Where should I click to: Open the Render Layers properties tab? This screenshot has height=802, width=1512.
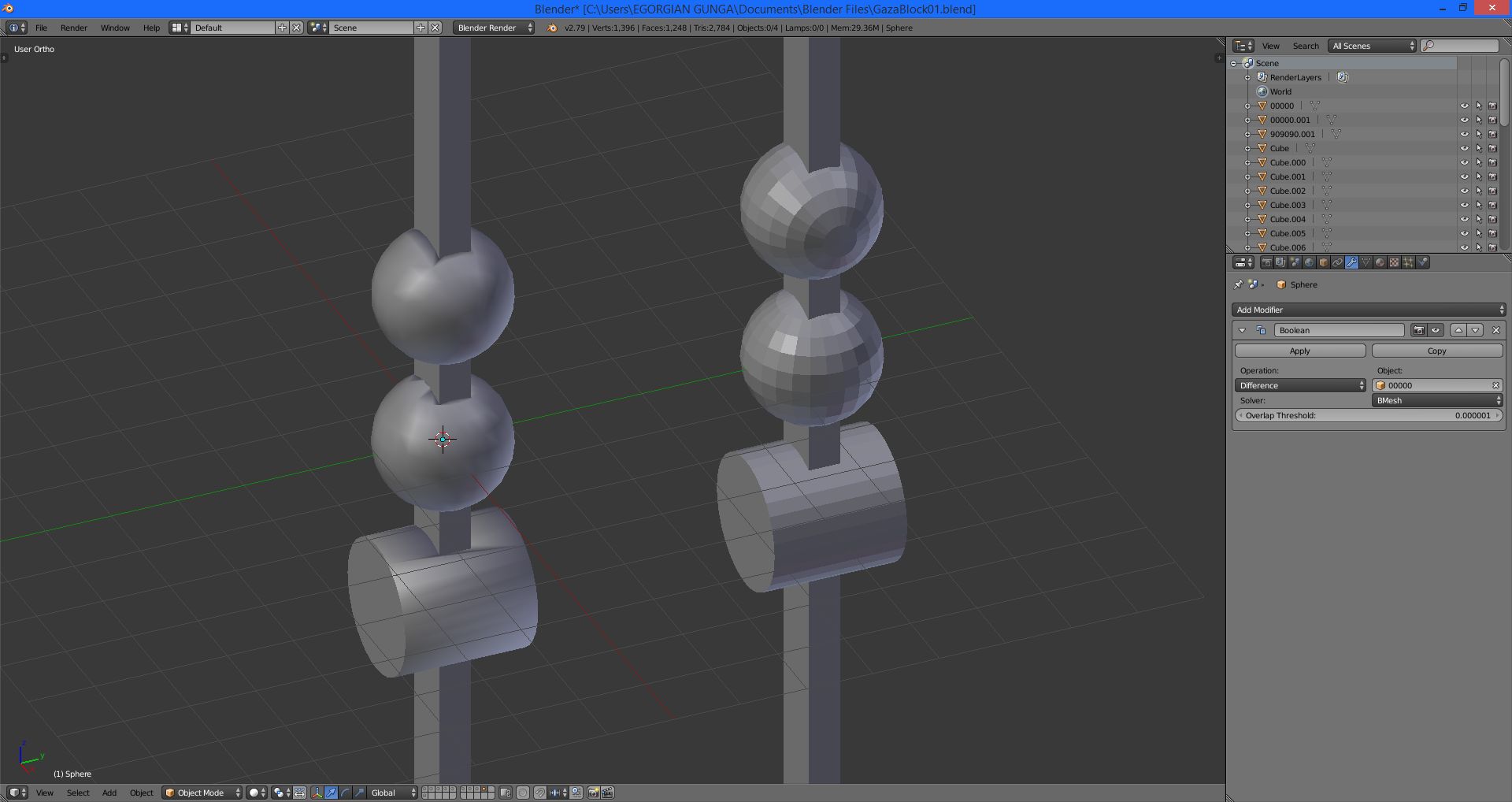tap(1280, 262)
